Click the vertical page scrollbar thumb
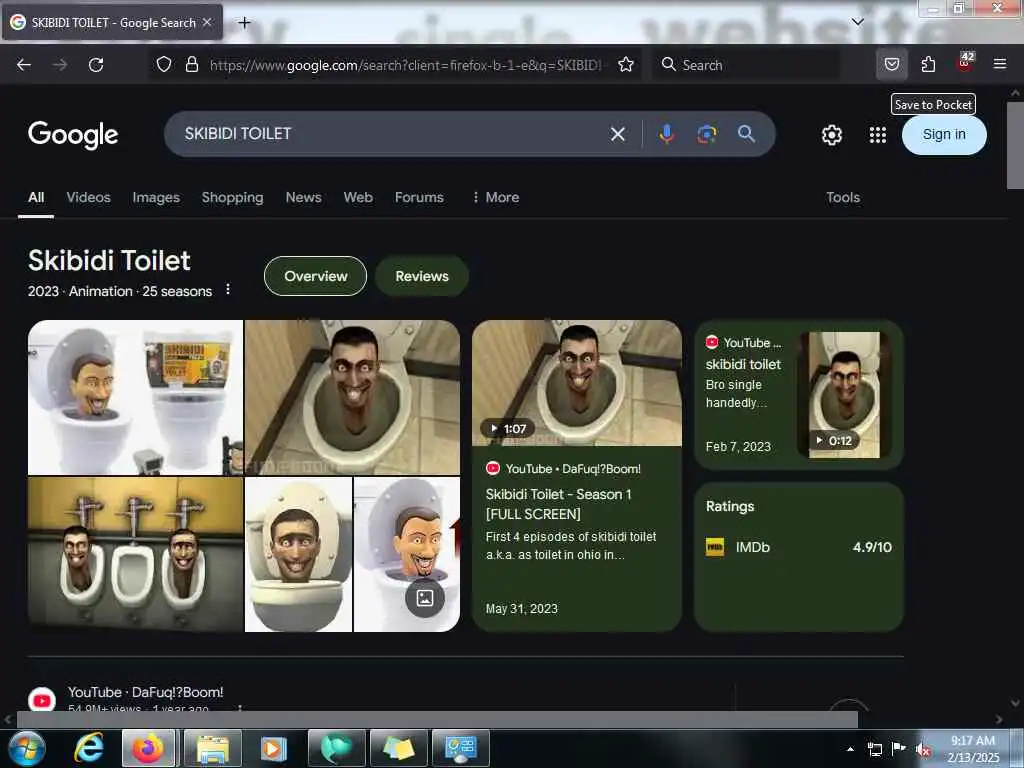Image resolution: width=1024 pixels, height=768 pixels. pyautogui.click(x=1014, y=145)
